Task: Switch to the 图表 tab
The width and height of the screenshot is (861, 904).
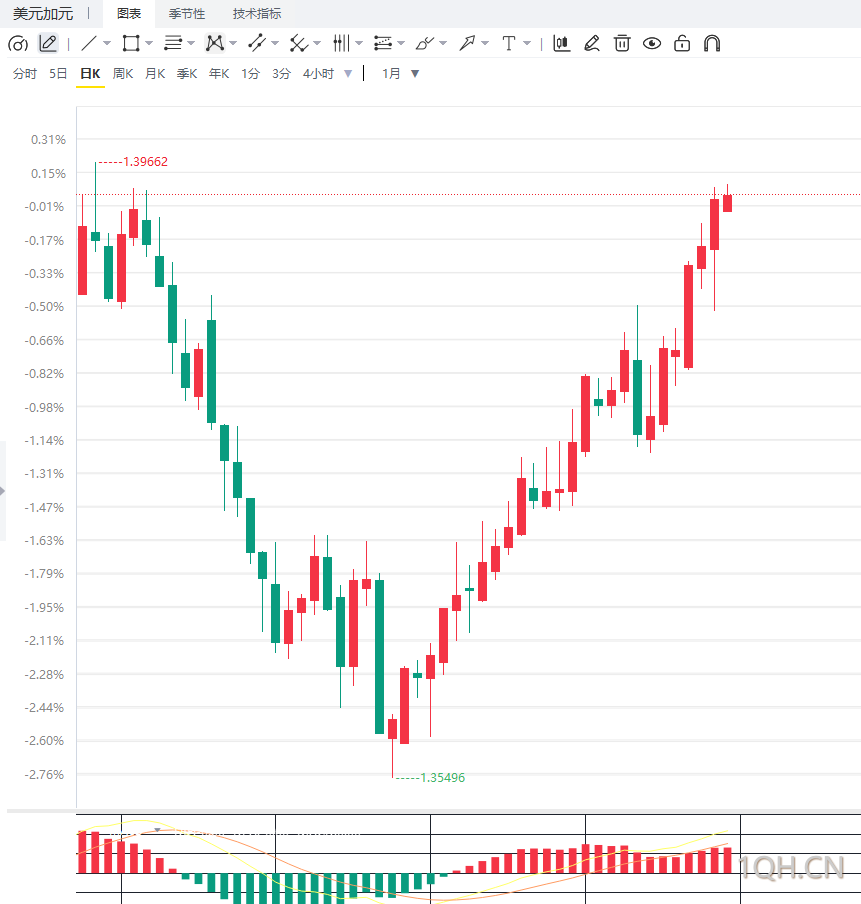Action: [x=129, y=13]
